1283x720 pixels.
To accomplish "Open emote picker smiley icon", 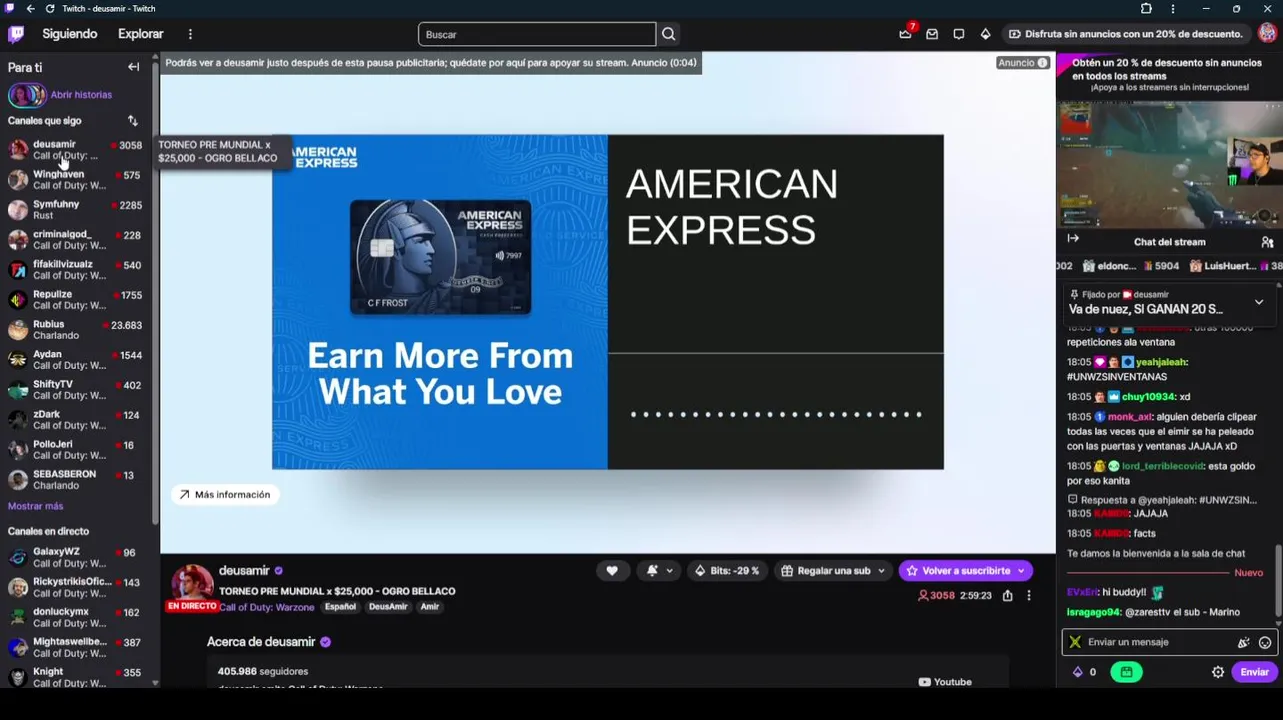I will pyautogui.click(x=1265, y=643).
